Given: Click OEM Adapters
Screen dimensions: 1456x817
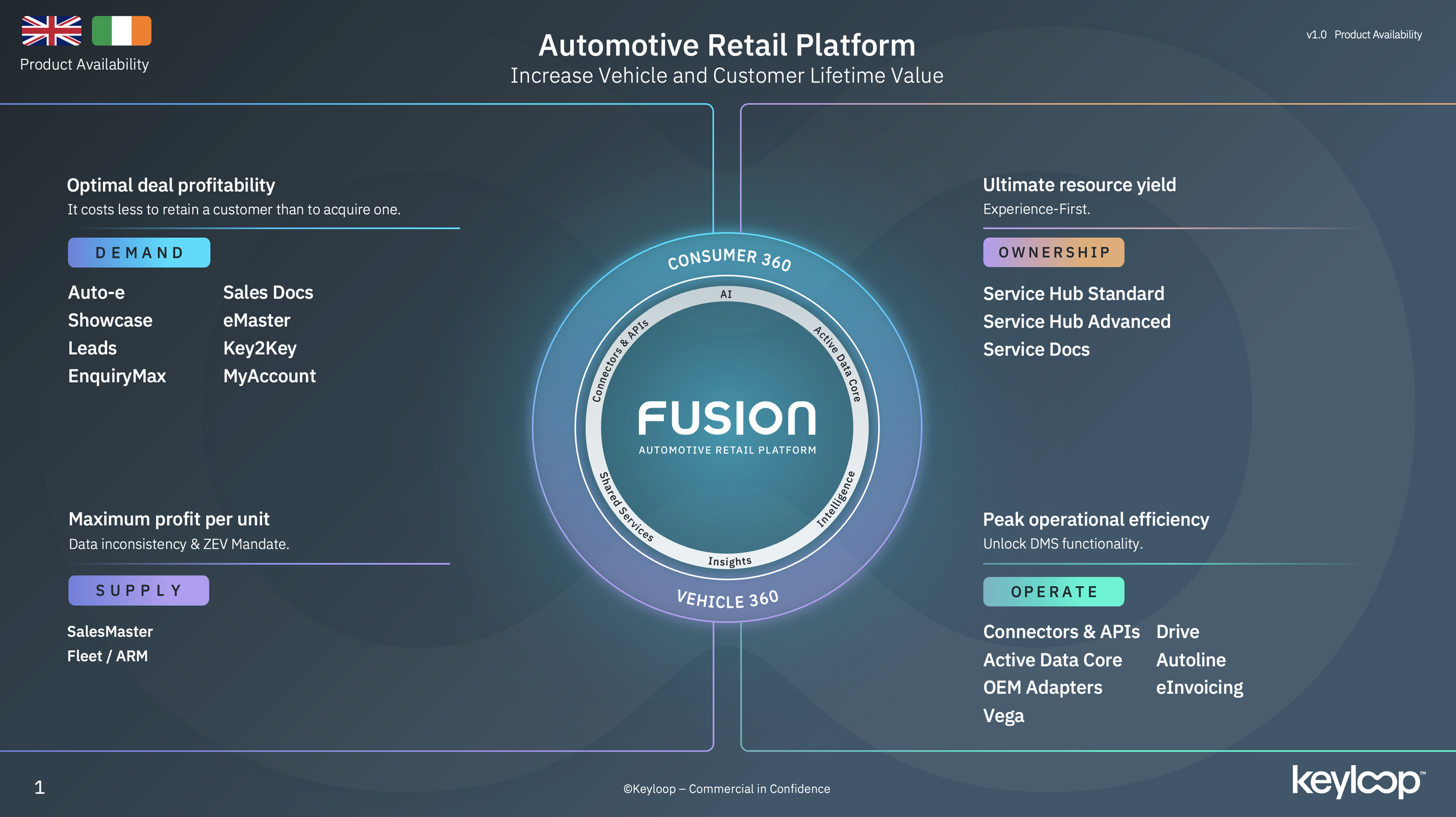Looking at the screenshot, I should pos(1042,688).
